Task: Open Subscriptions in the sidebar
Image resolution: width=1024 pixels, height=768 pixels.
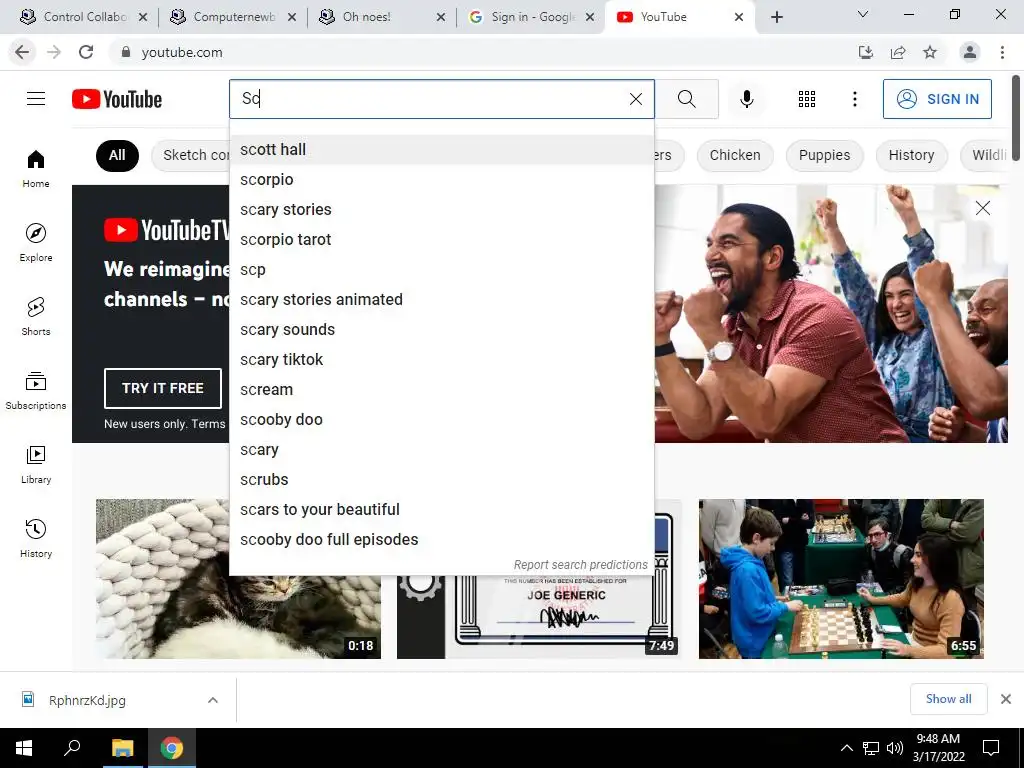Action: [x=36, y=391]
